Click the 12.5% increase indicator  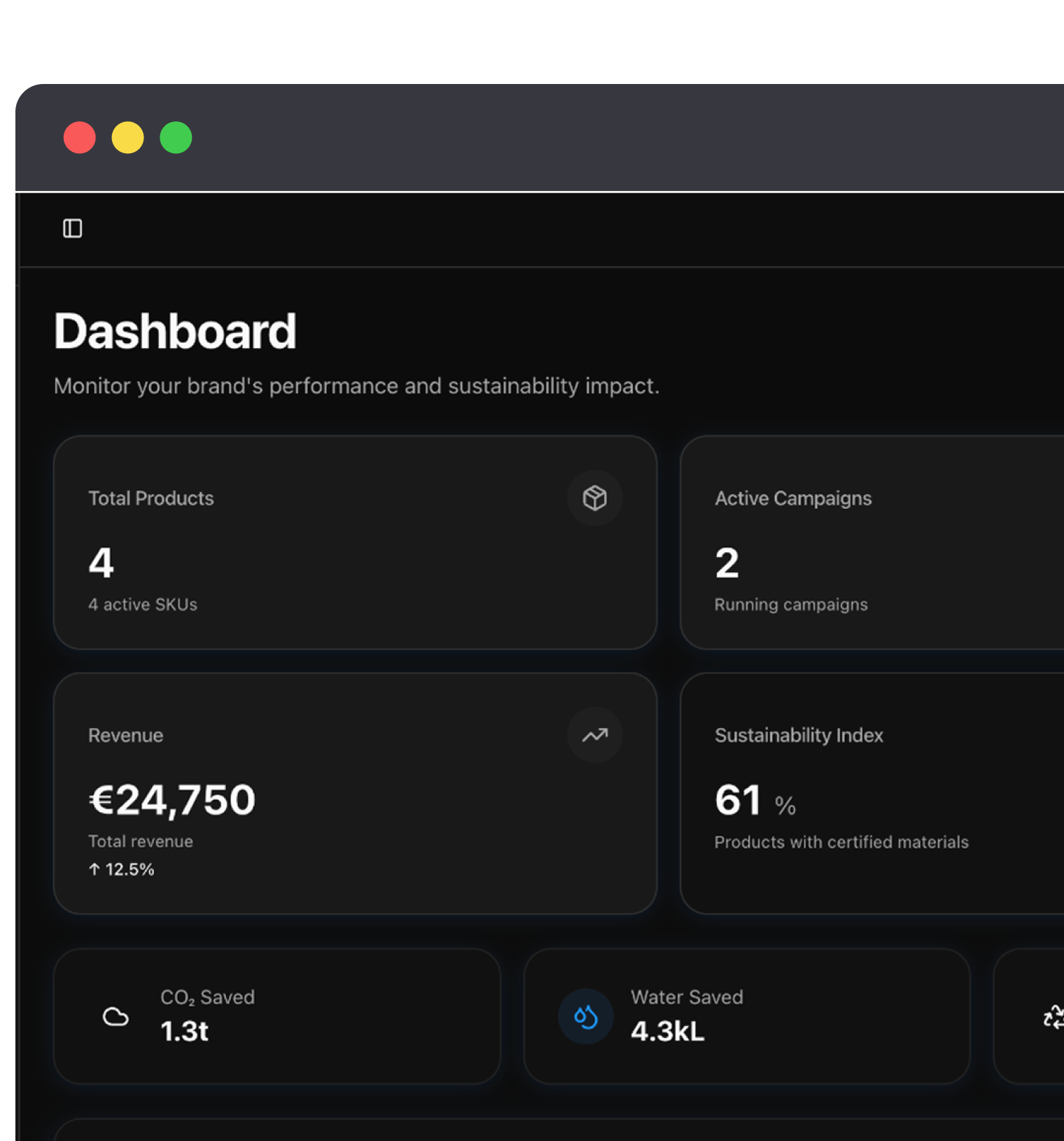122,869
